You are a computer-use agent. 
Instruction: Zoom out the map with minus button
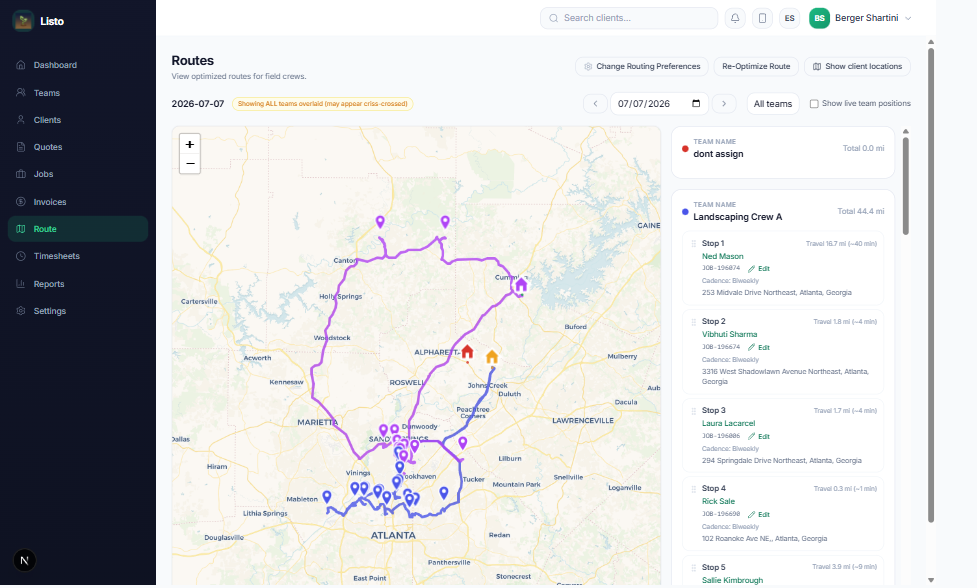coord(190,164)
